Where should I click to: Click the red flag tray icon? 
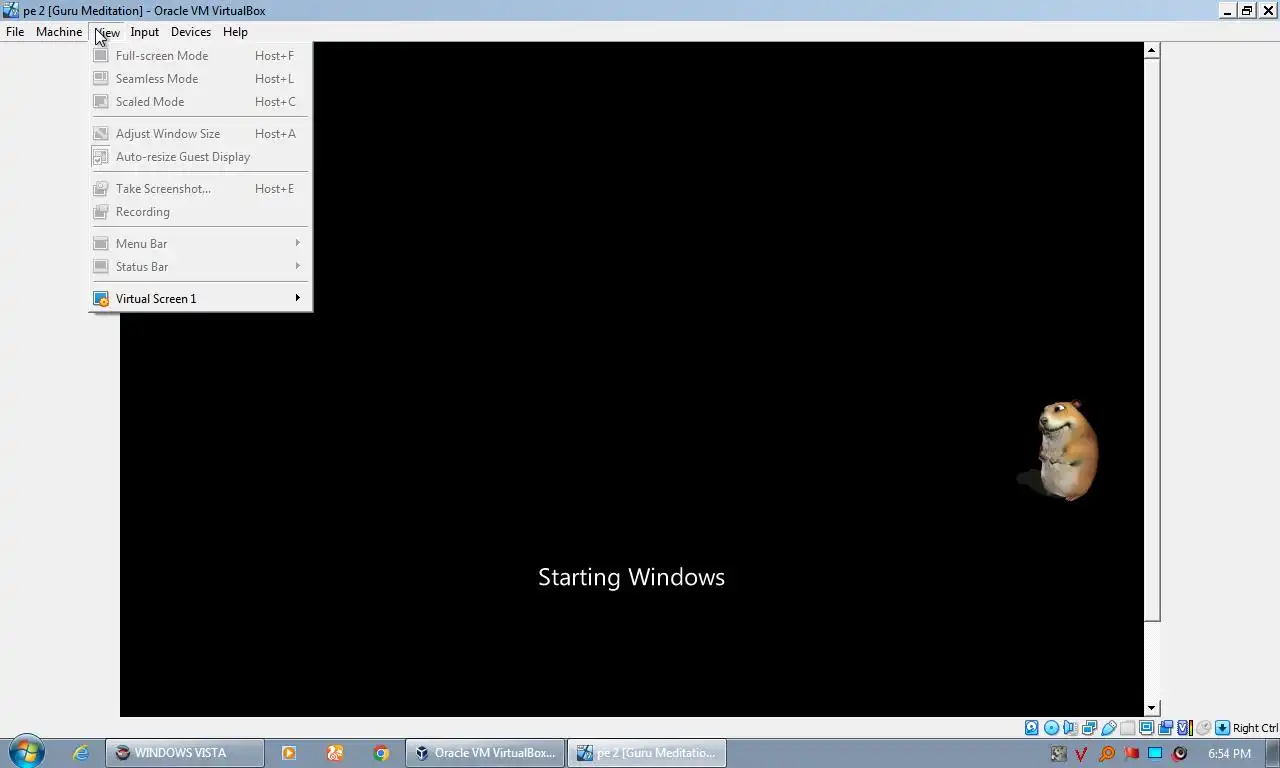point(1131,754)
